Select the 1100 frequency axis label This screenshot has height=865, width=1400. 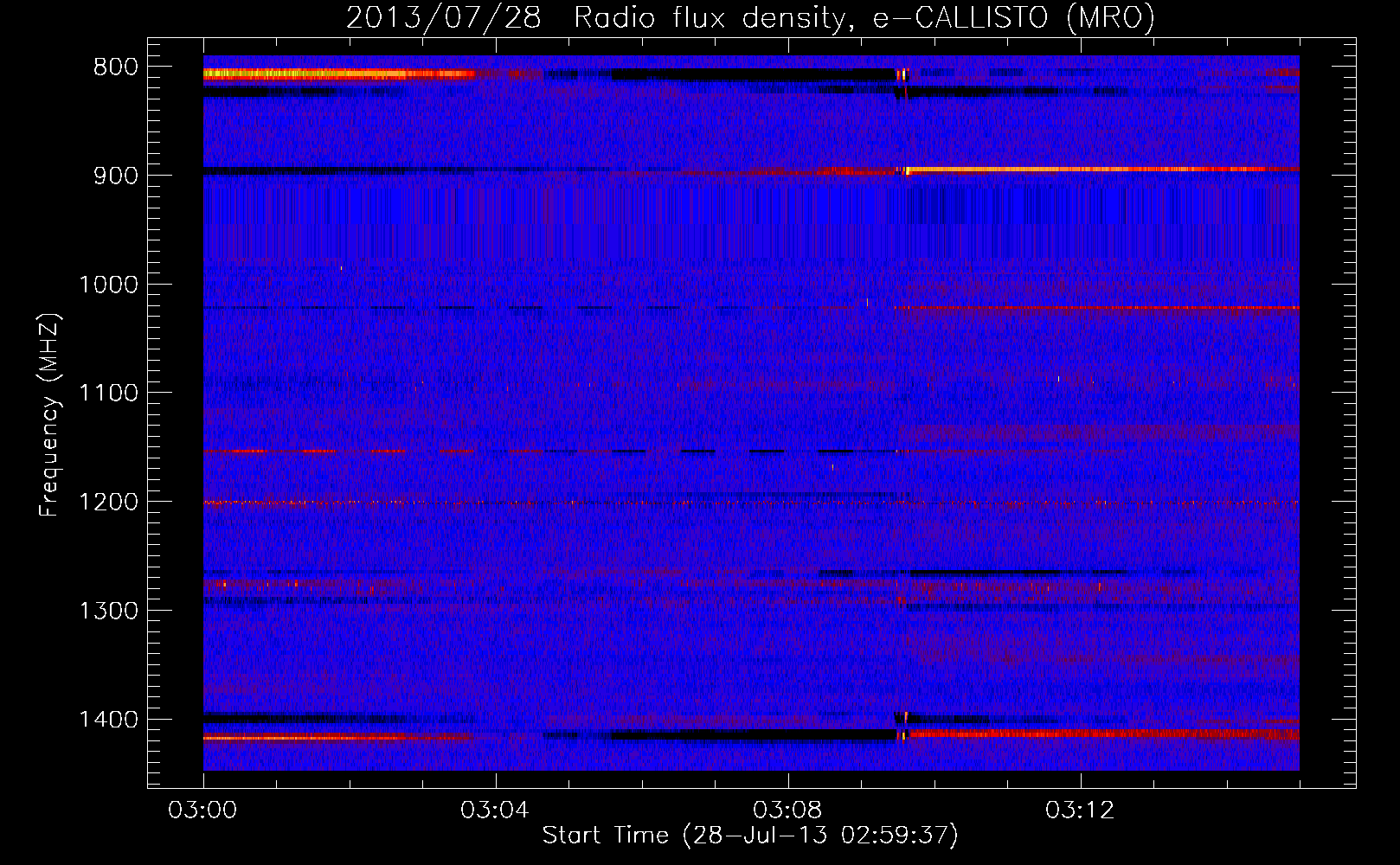click(109, 394)
